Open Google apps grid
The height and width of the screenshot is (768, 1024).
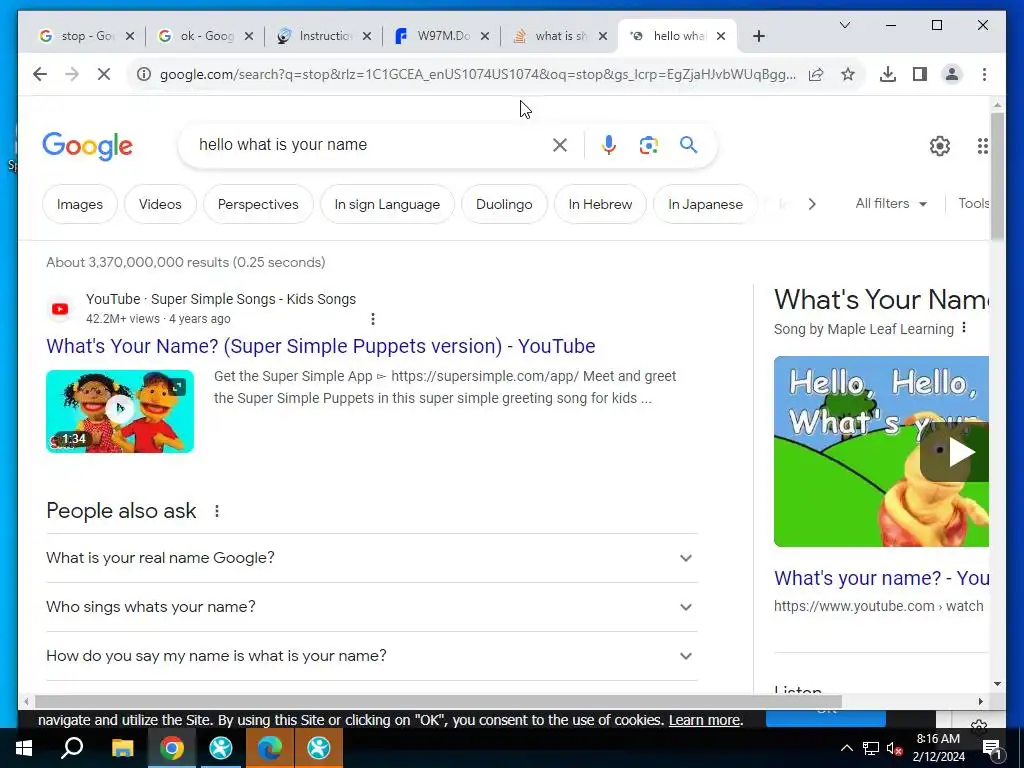point(982,146)
